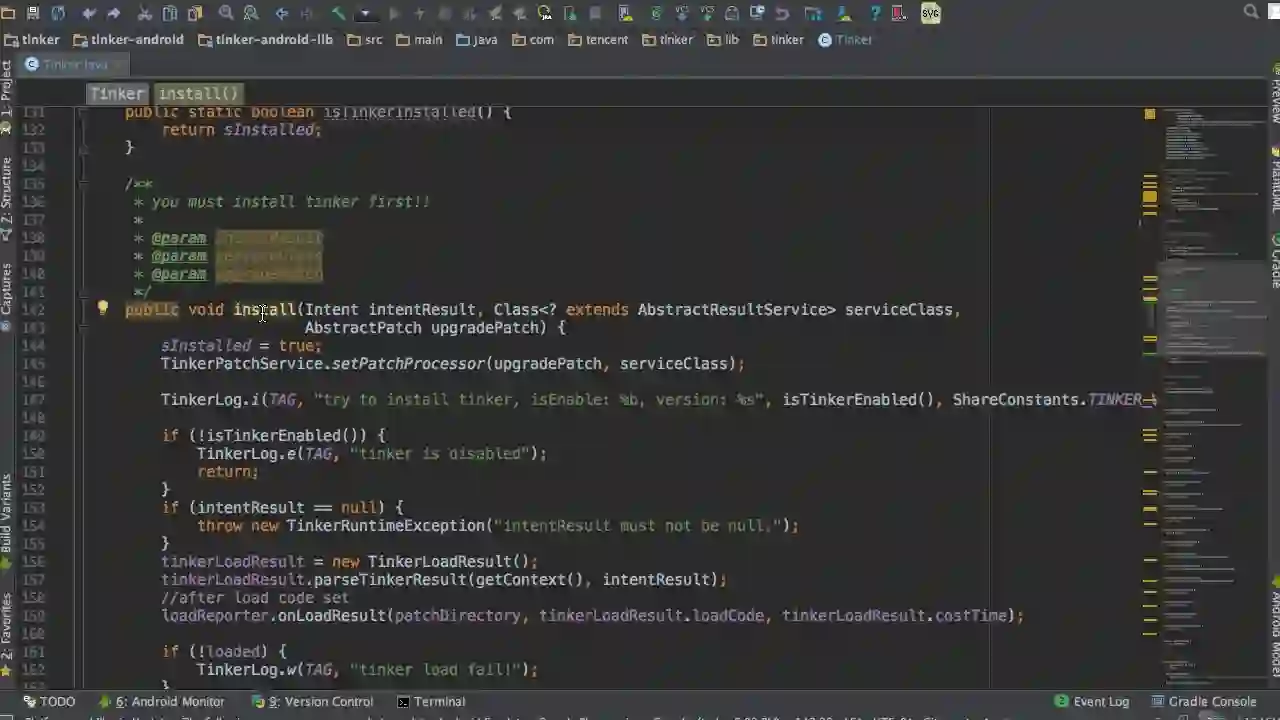Click the Redo arrow icon
Viewport: 1280px width, 720px height.
[113, 13]
